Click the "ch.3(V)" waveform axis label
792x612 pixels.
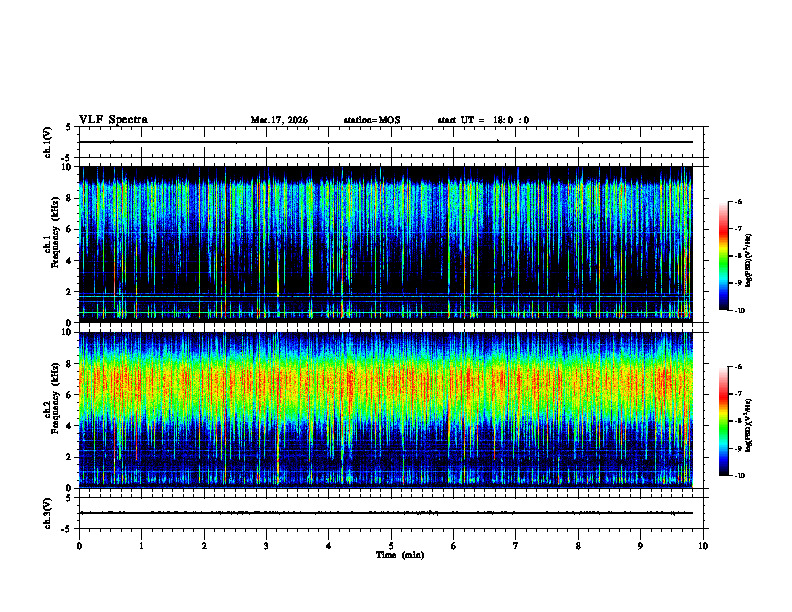pos(48,513)
